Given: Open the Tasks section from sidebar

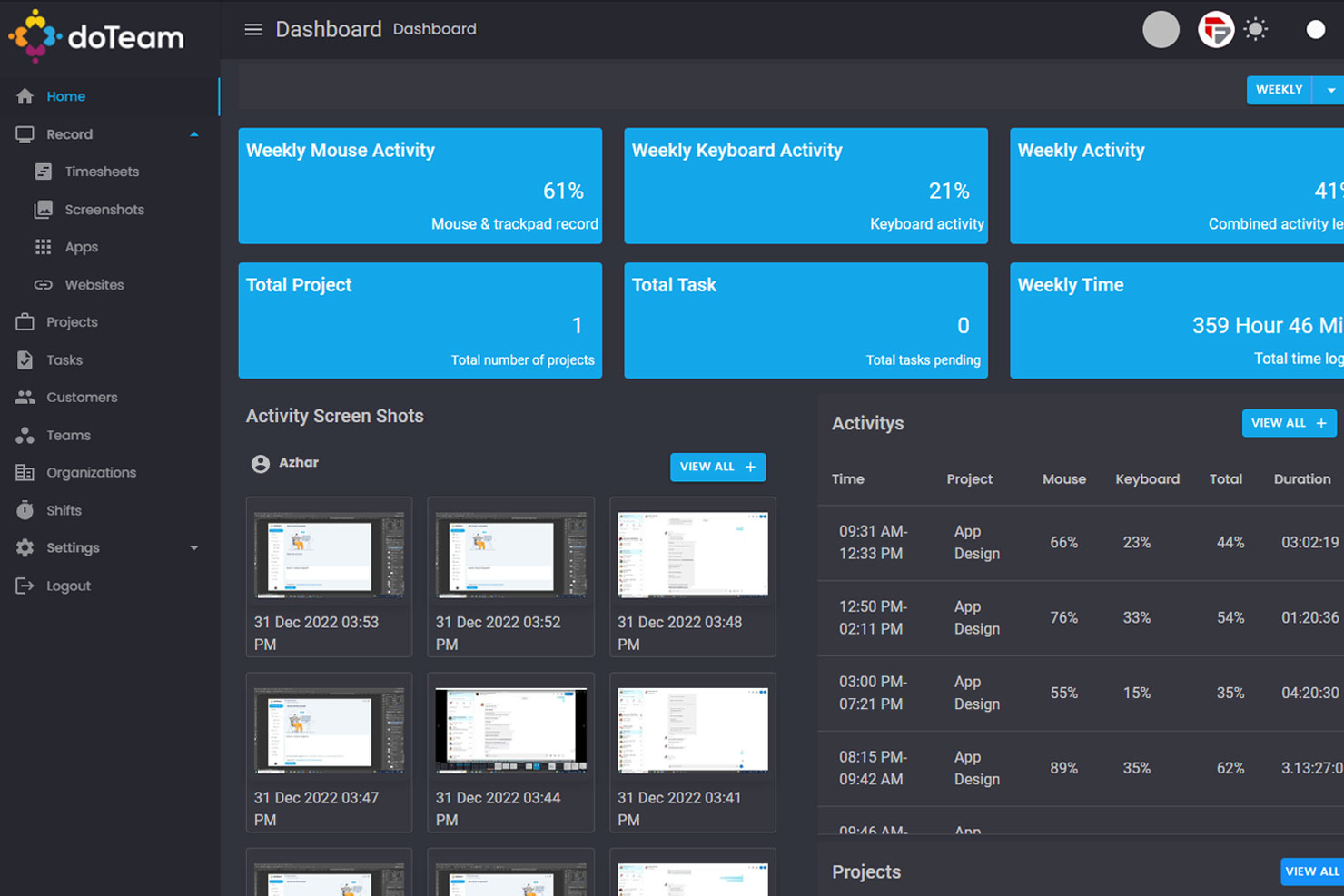Looking at the screenshot, I should point(64,360).
